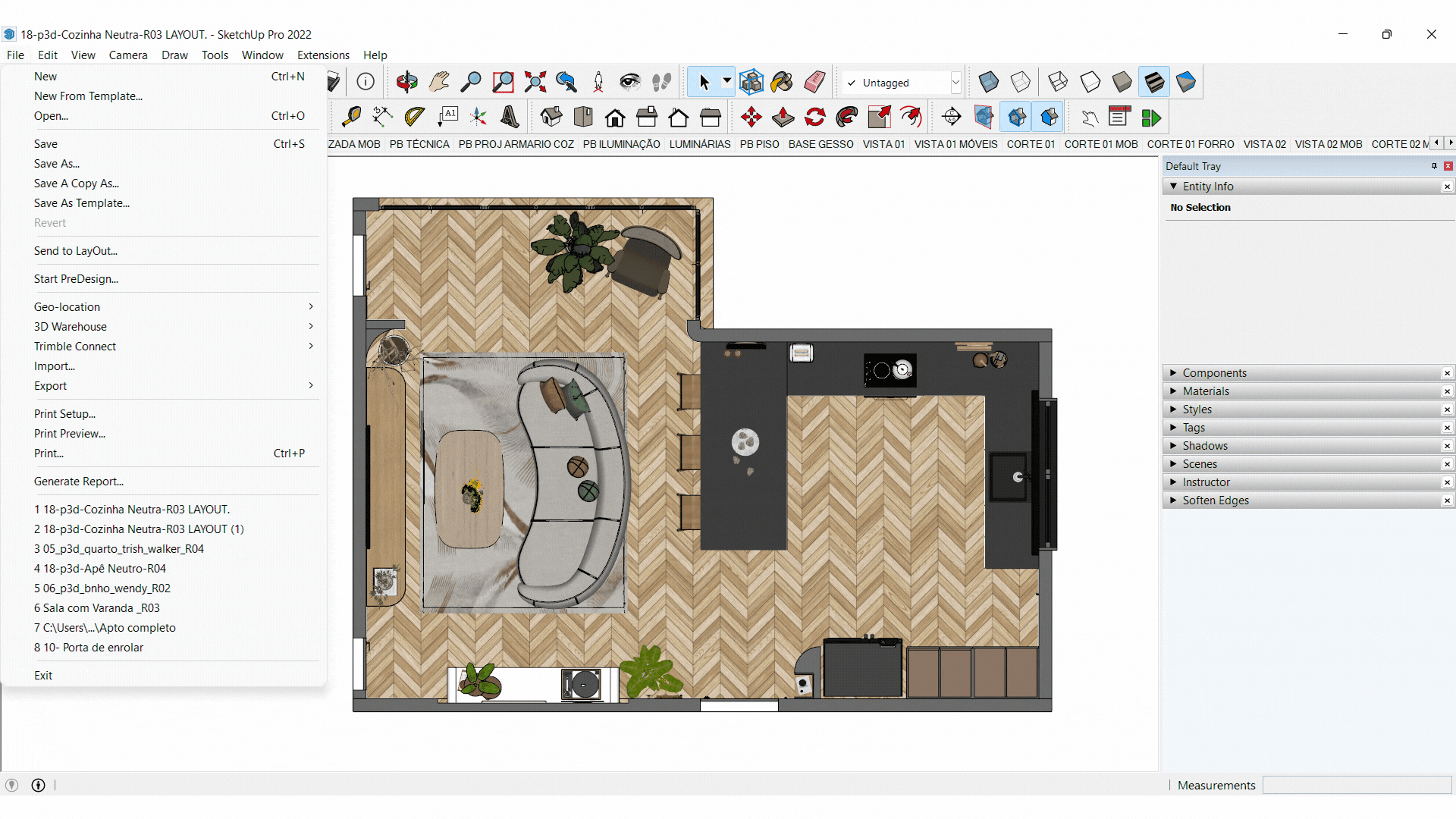Select the Offset tool
The image size is (1456, 819).
tap(911, 117)
